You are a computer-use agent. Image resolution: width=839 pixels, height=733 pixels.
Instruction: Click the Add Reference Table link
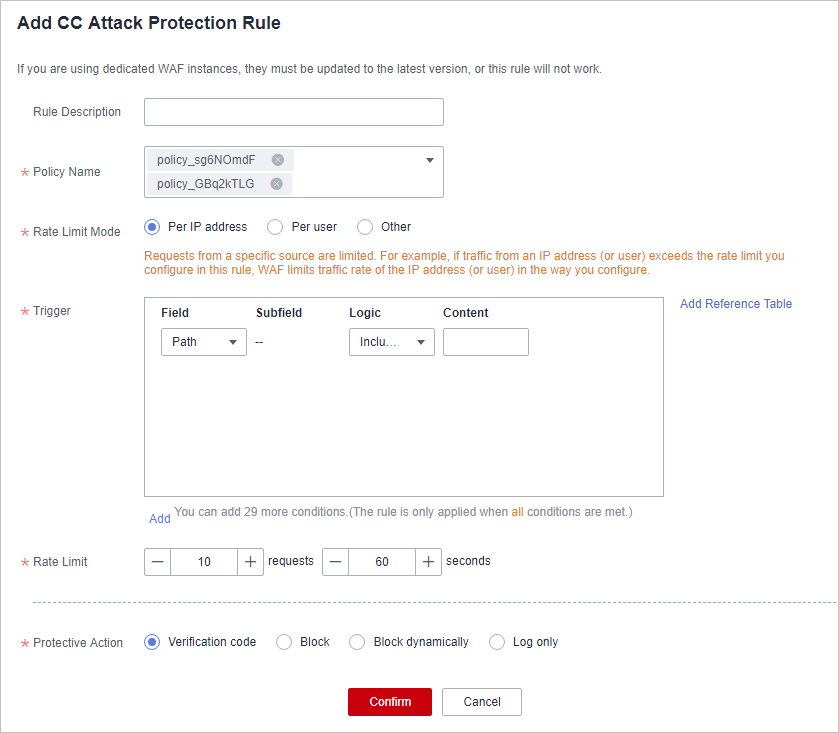[x=736, y=304]
